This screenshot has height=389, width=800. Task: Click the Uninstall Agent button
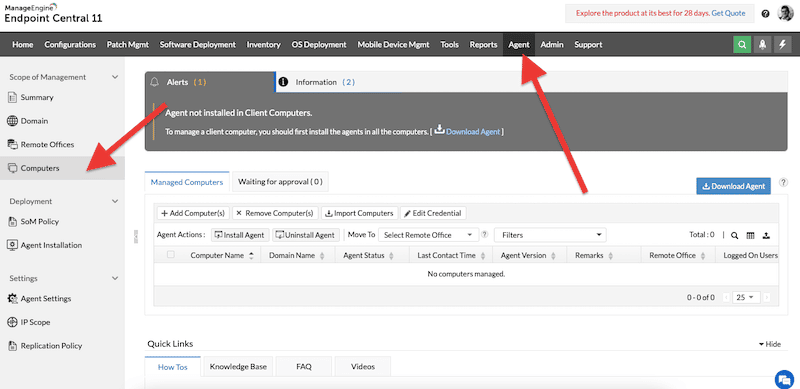(x=306, y=235)
